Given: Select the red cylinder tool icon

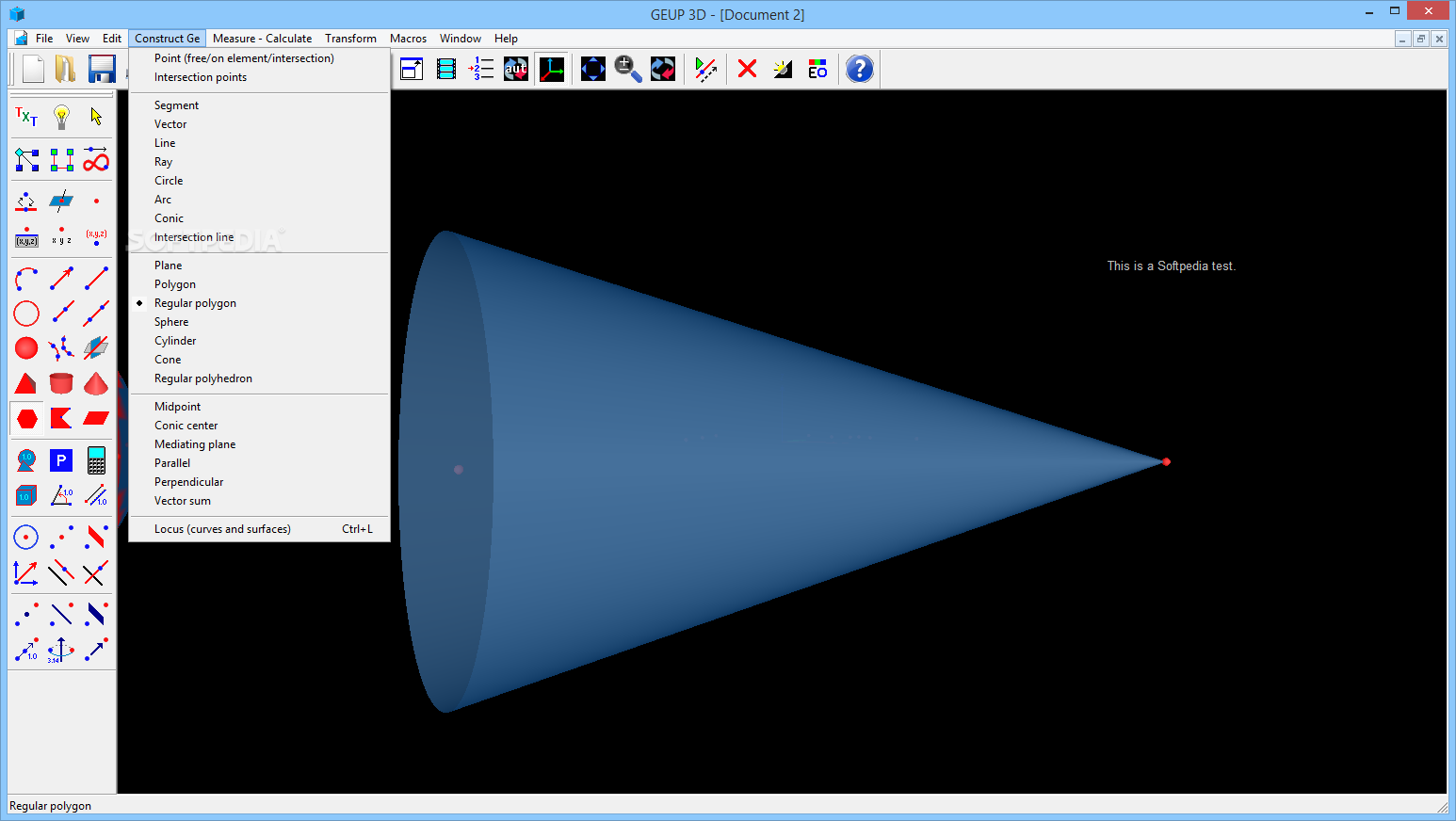Looking at the screenshot, I should click(61, 383).
